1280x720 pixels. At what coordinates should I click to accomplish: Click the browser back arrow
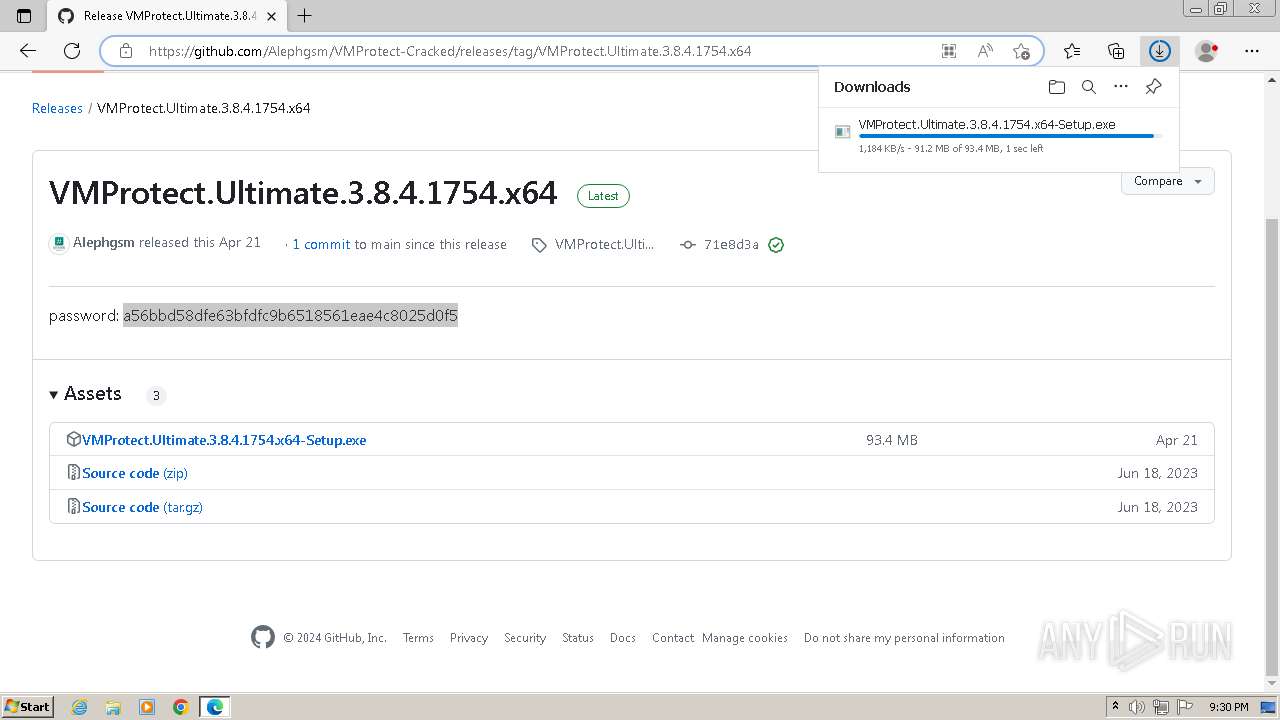coord(28,51)
